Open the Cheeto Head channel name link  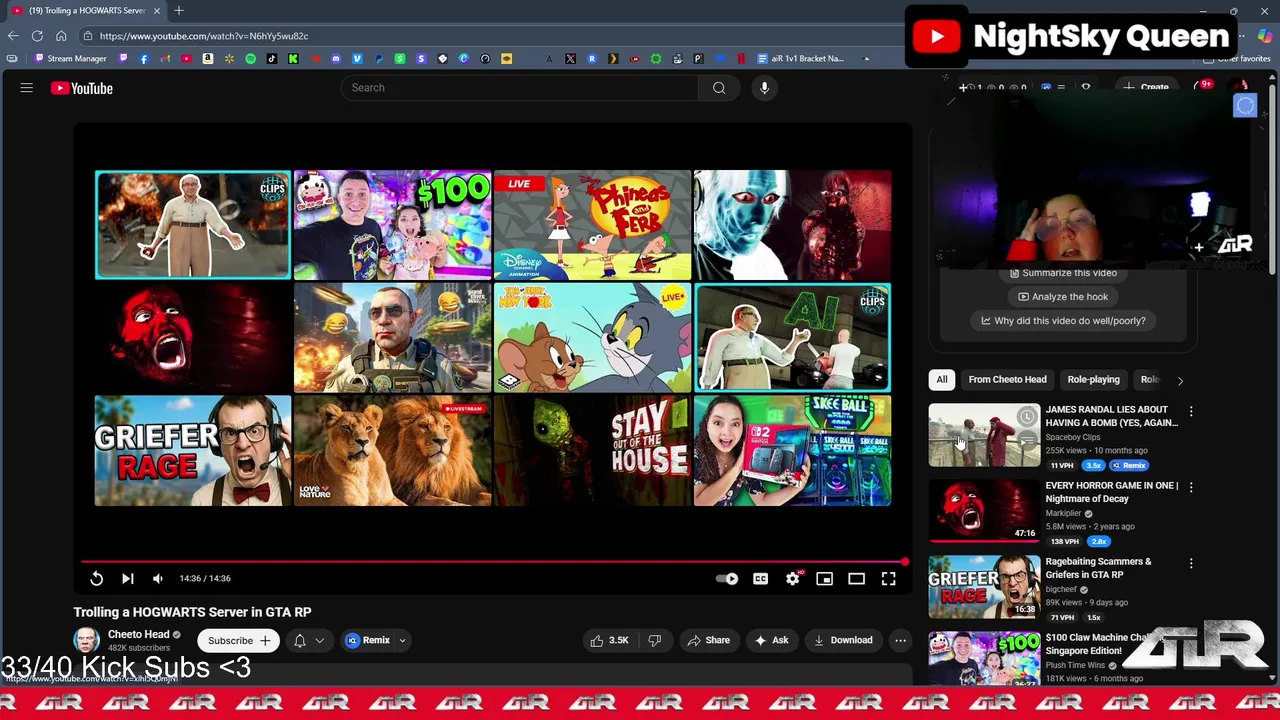[138, 634]
